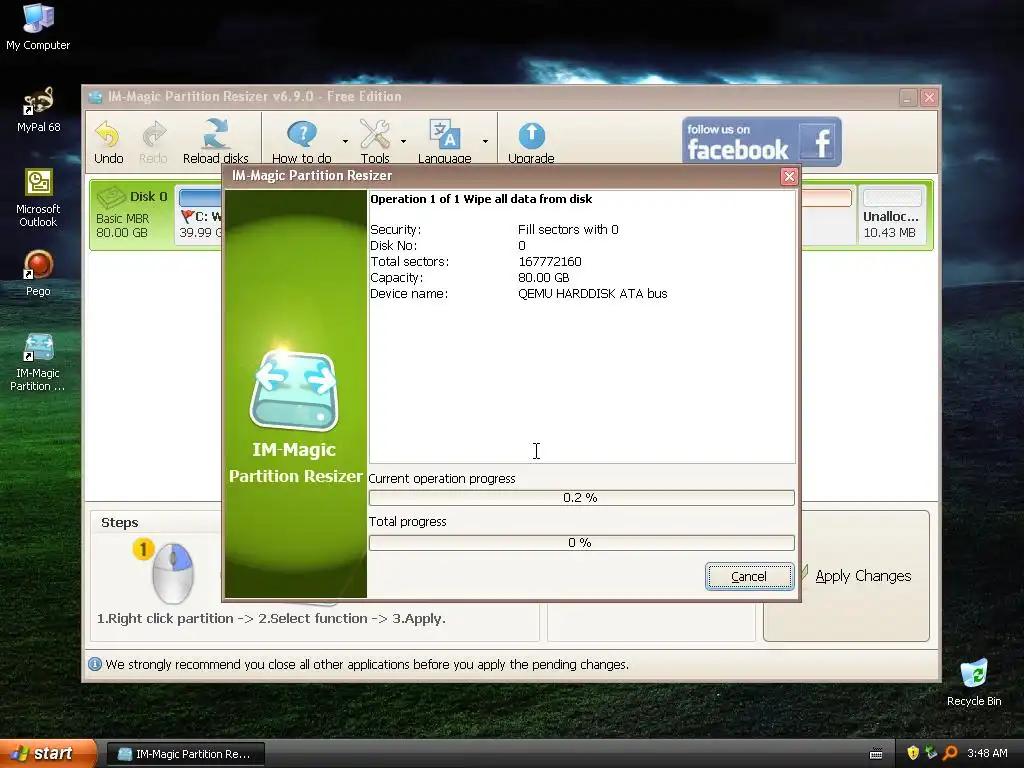Open the Tools toolbar icon

[375, 142]
